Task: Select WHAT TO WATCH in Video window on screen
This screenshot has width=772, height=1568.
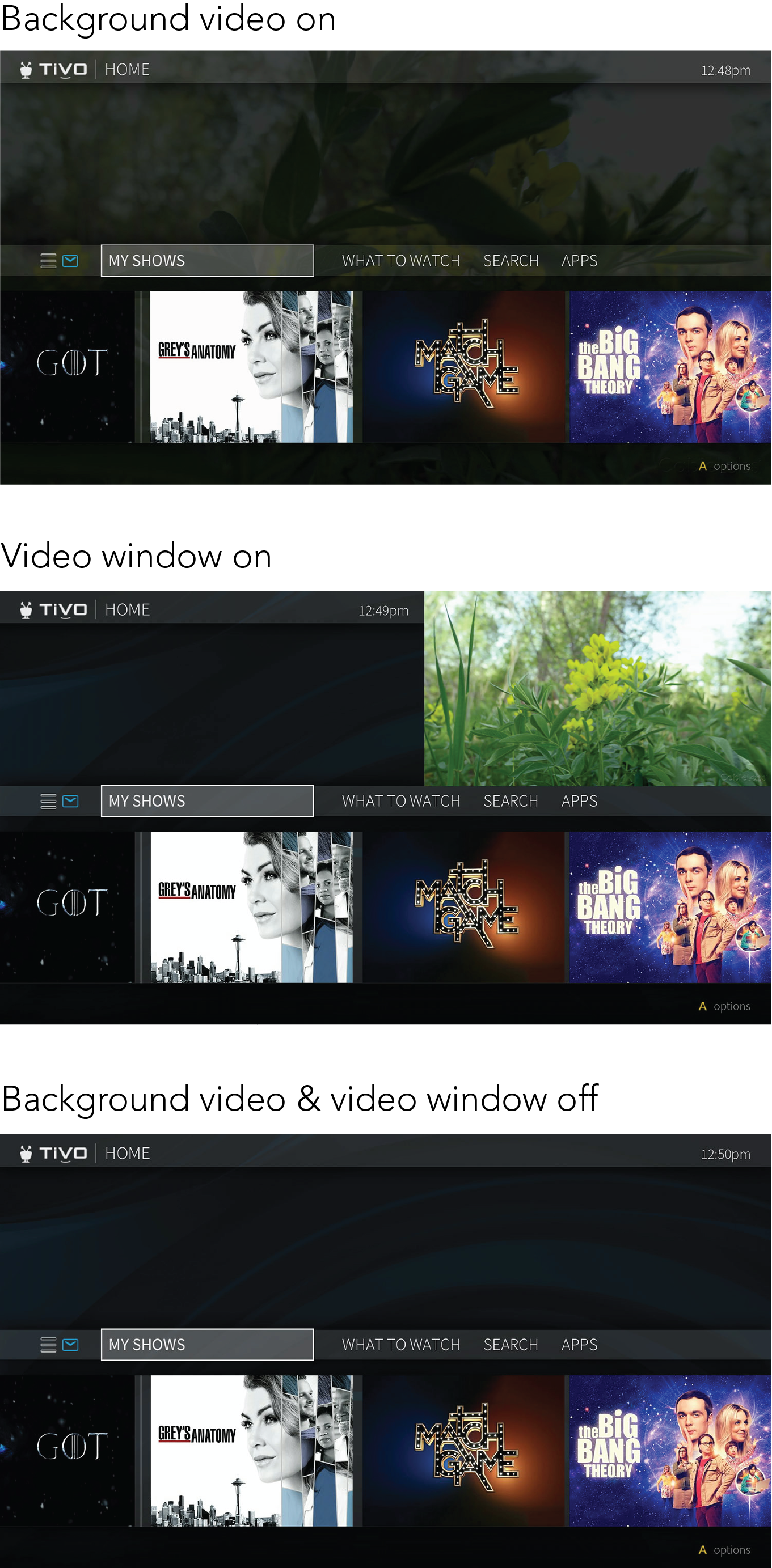Action: (x=400, y=801)
